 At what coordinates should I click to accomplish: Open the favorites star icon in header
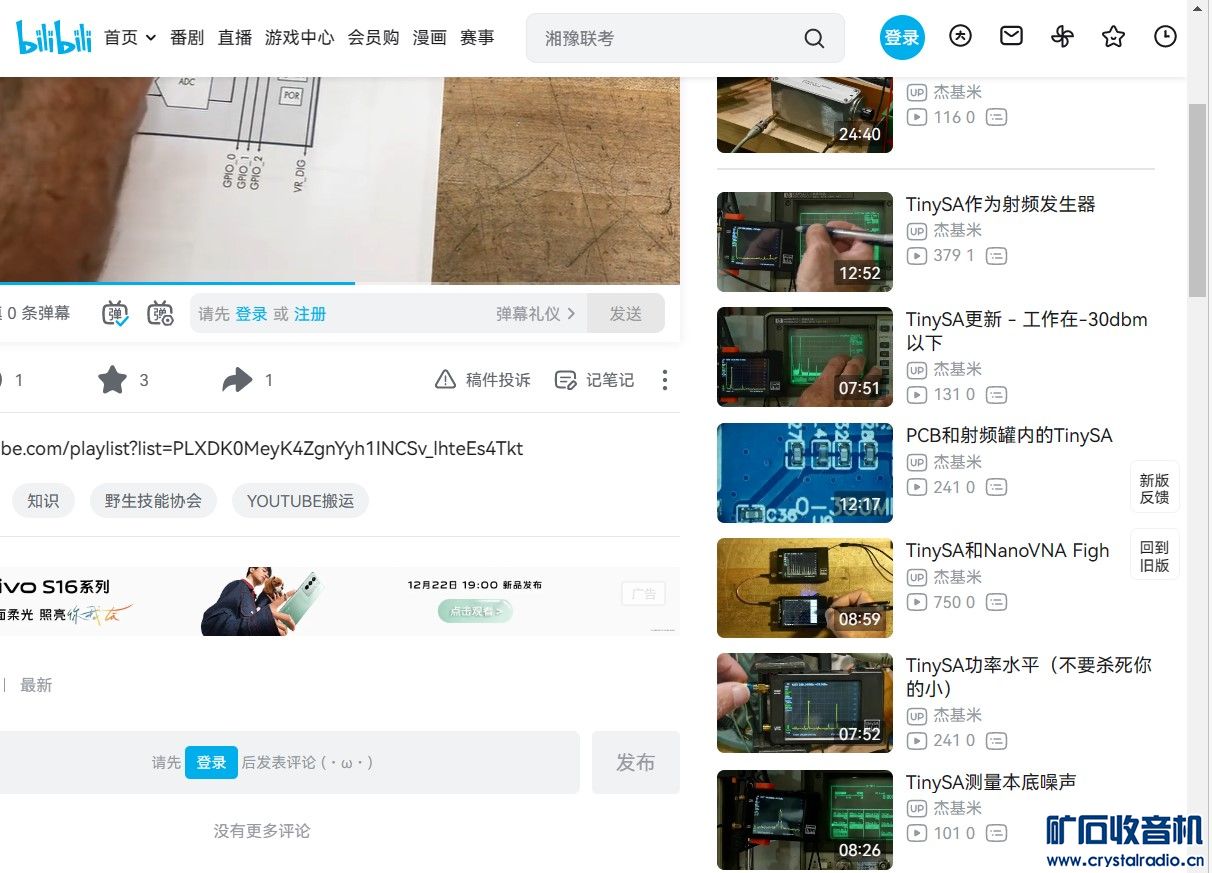click(1113, 37)
